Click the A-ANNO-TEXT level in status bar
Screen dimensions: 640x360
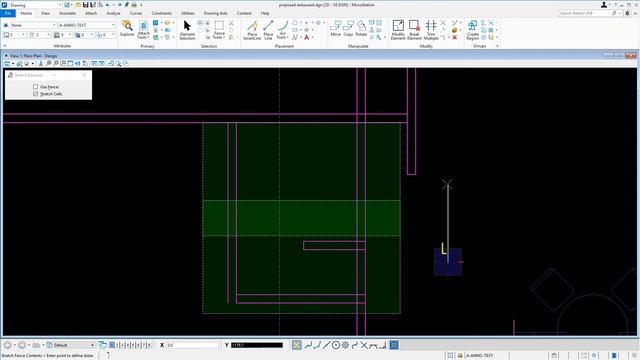pyautogui.click(x=480, y=356)
